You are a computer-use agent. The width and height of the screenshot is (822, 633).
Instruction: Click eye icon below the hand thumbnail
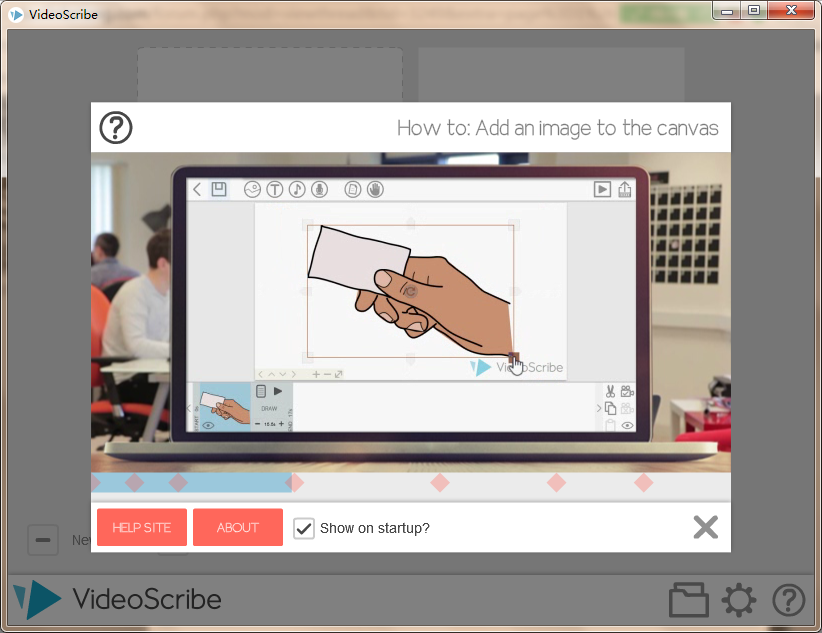click(x=208, y=425)
